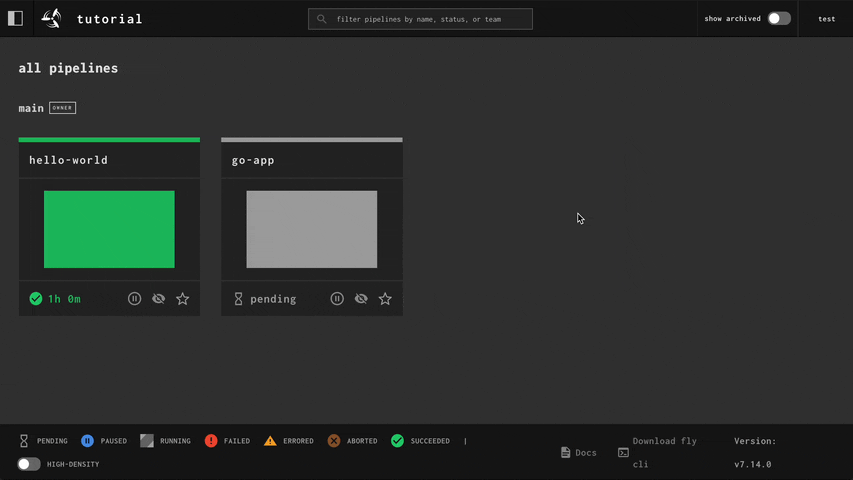This screenshot has height=480, width=853.
Task: Click the grey go-app pipeline preview
Action: coord(312,229)
